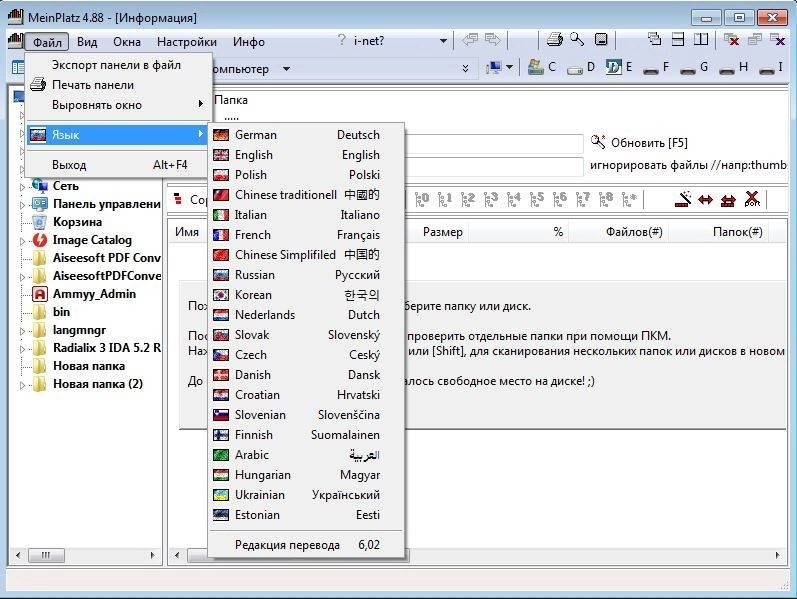Viewport: 797px width, 599px height.
Task: Click the expand level 0 tree icon
Action: [x=422, y=199]
